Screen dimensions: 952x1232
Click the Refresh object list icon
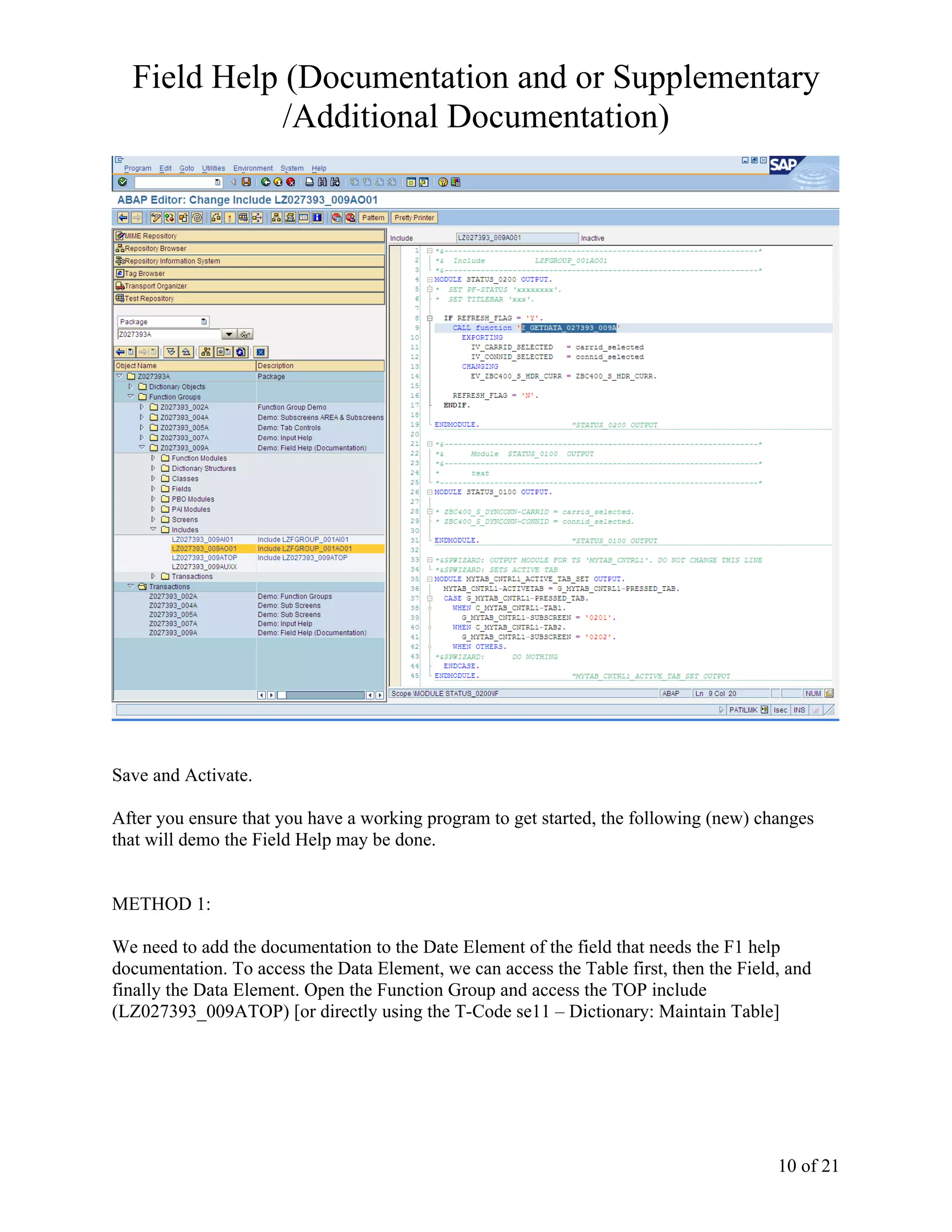pyautogui.click(x=241, y=352)
